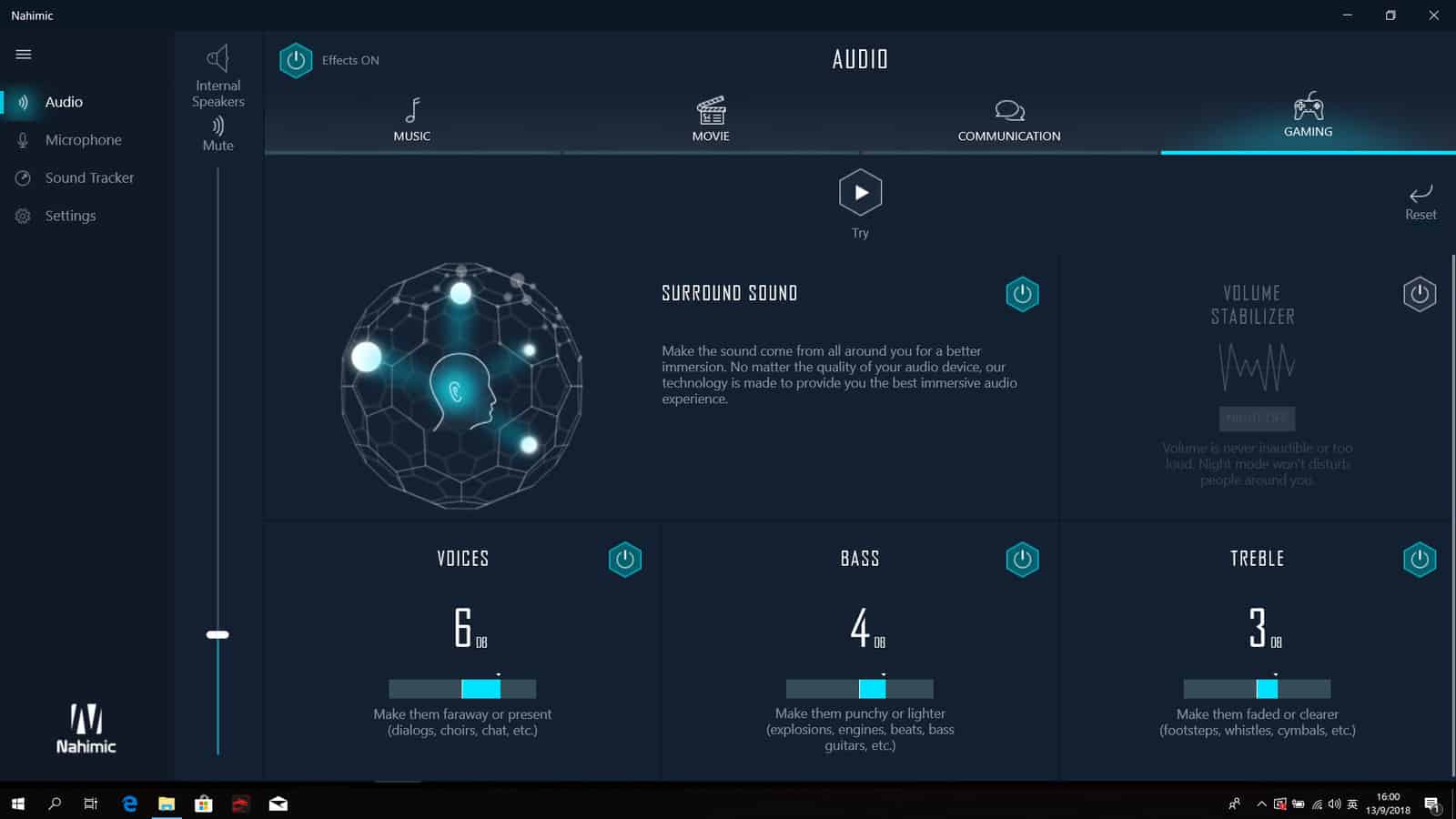Click the Bass level slider bar
The width and height of the screenshot is (1456, 819).
pyautogui.click(x=860, y=689)
